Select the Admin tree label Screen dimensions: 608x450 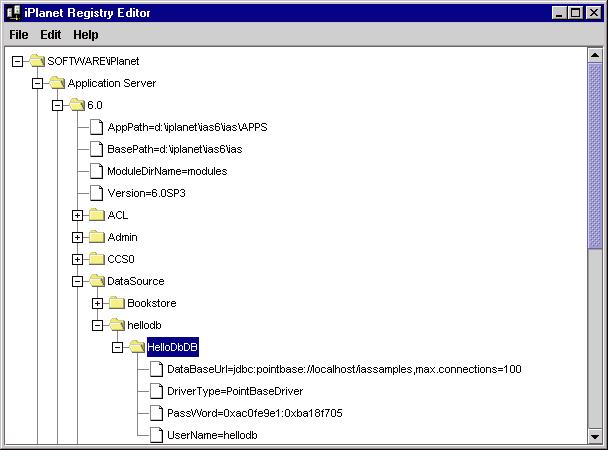123,237
